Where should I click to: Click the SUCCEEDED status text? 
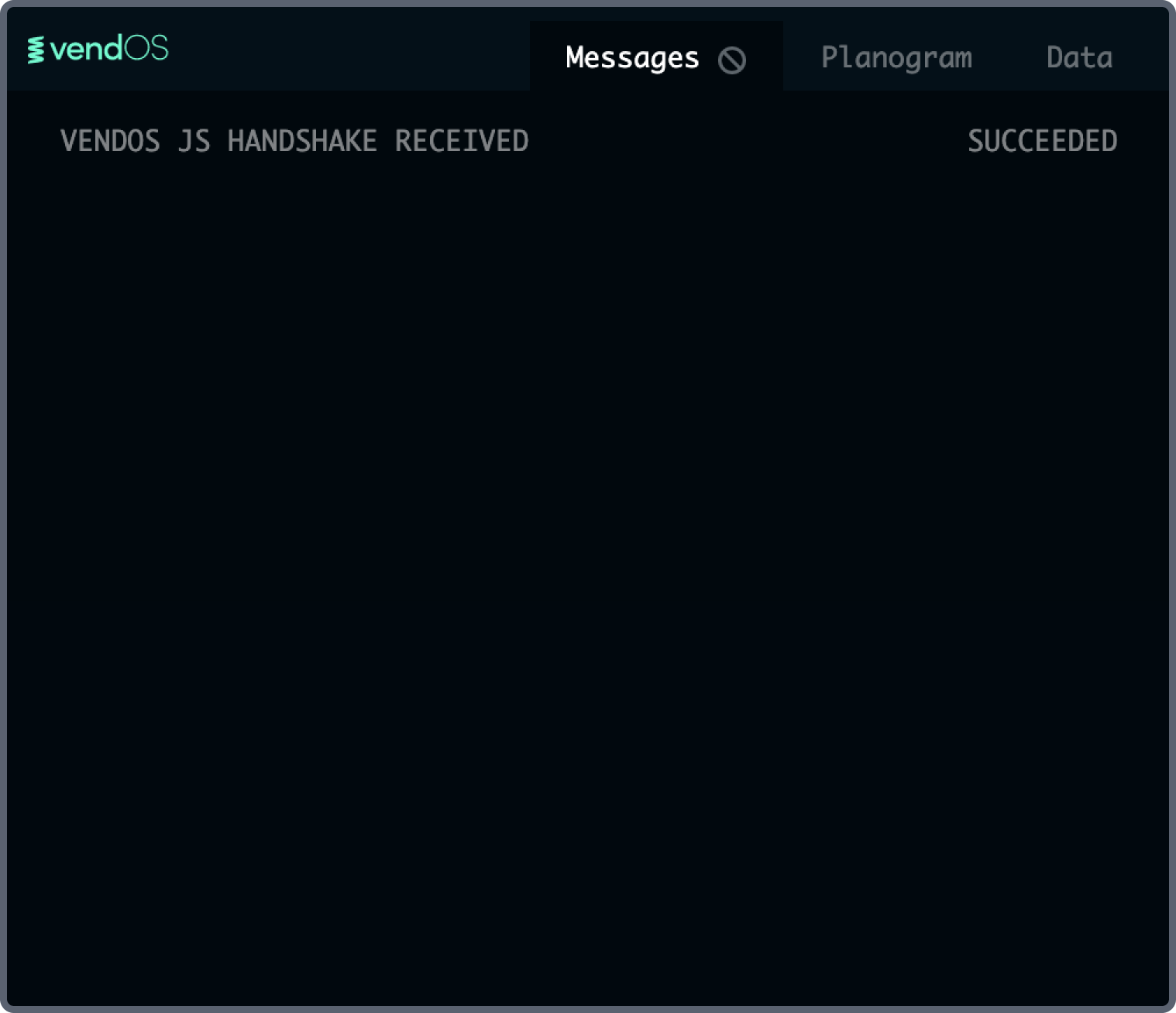(1042, 141)
